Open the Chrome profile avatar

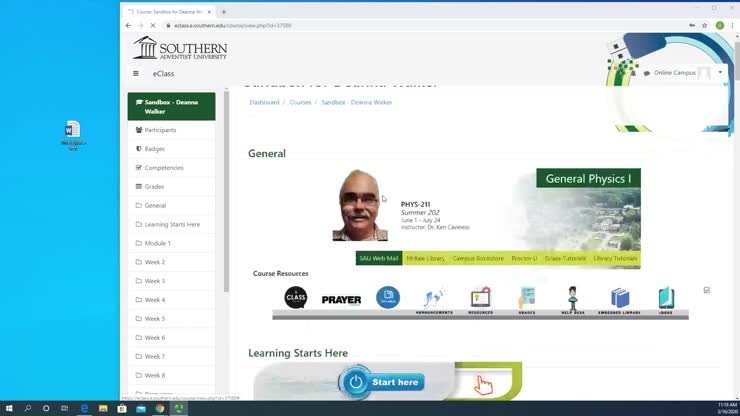(x=720, y=25)
